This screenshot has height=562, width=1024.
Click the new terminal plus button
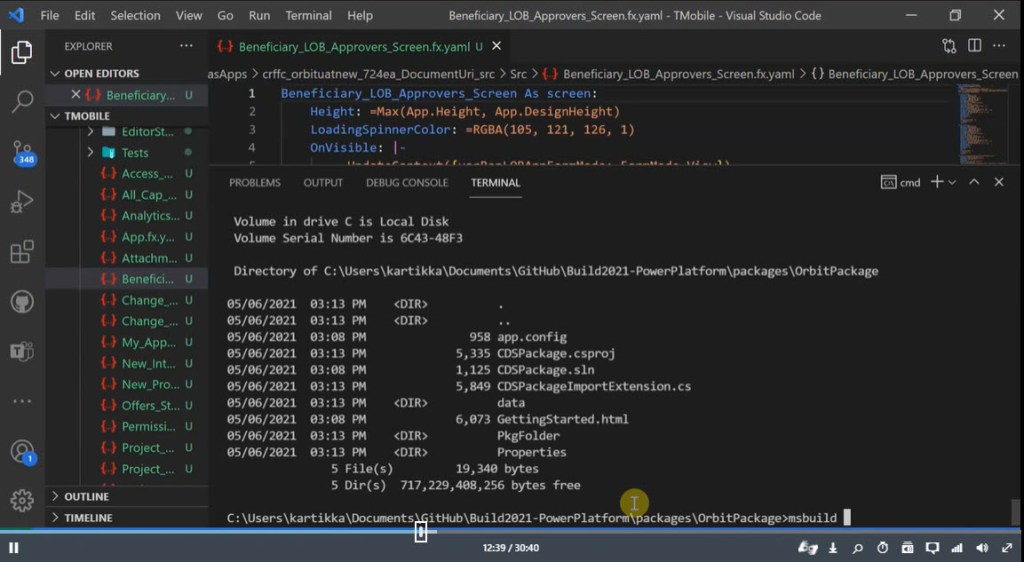[936, 182]
